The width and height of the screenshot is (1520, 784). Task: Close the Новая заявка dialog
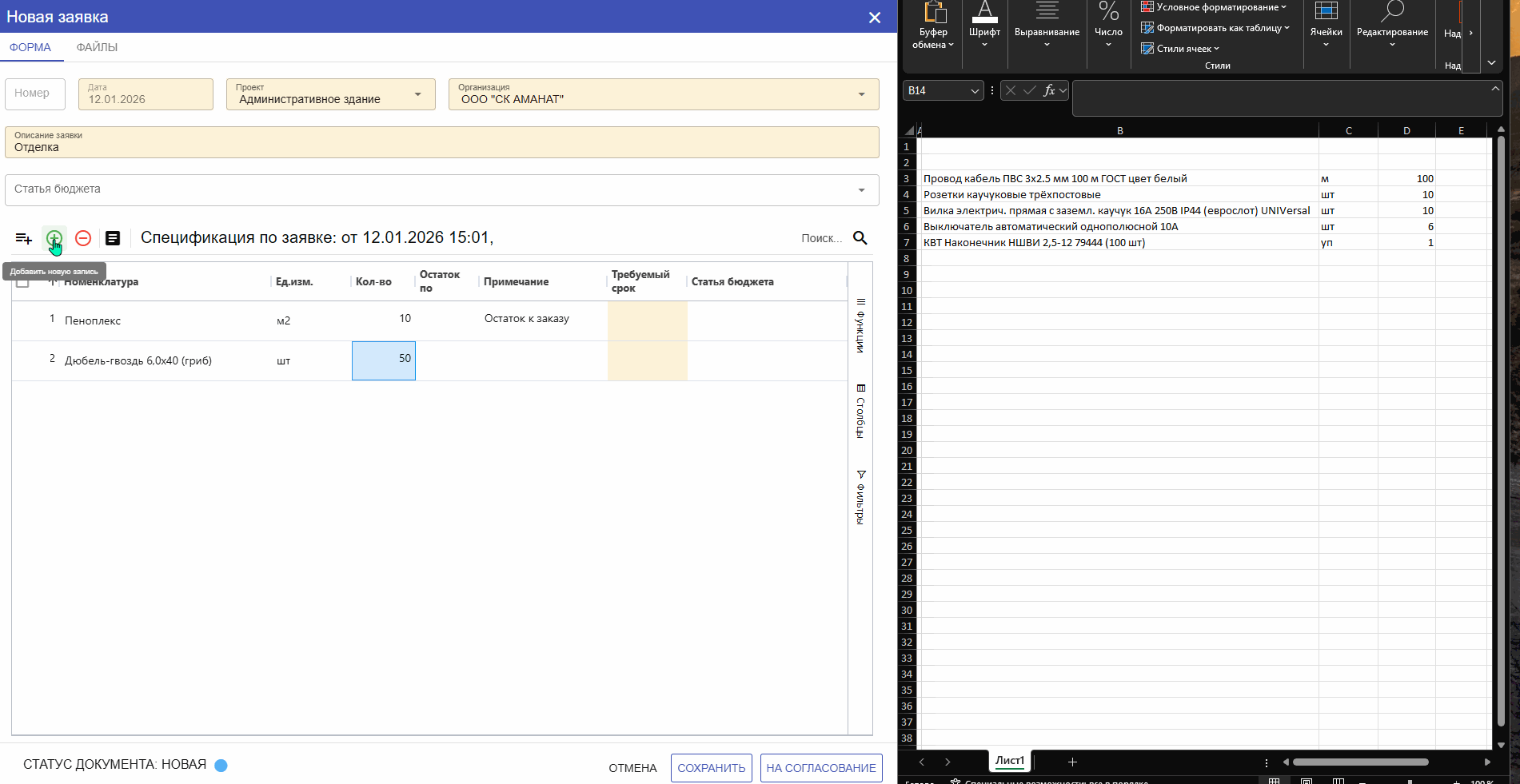coord(875,18)
